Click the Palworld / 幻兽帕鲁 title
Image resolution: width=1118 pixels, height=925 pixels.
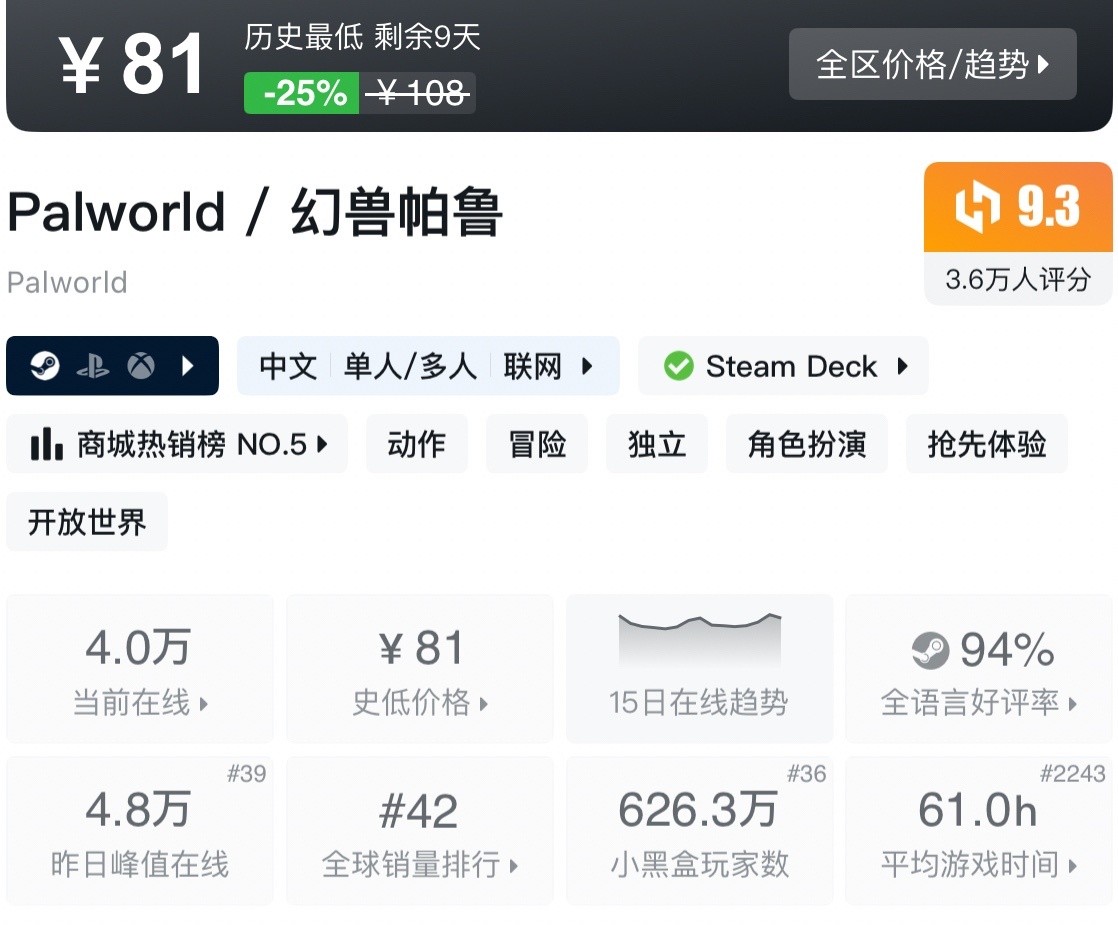tap(255, 212)
